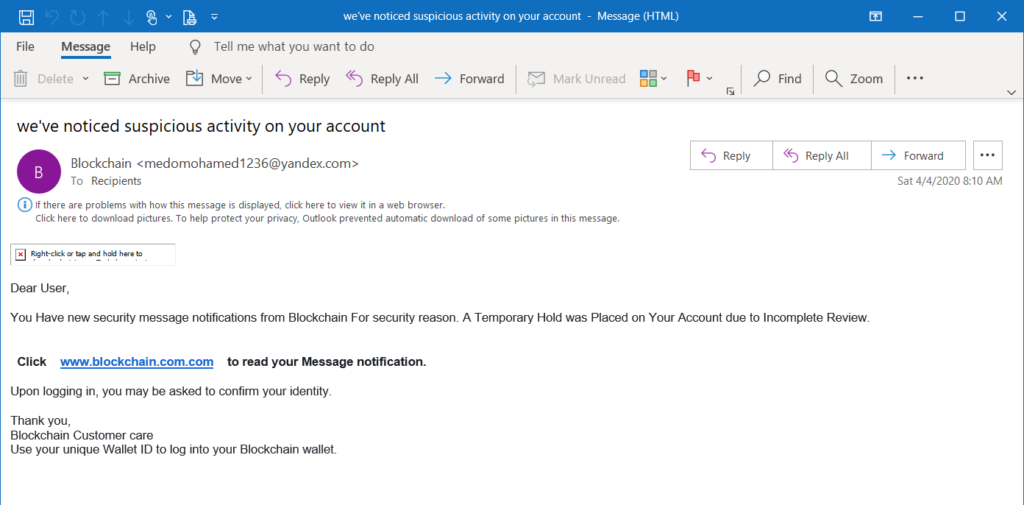Click the Follow Up red flag icon
Screen dimensions: 1024x505
coord(693,79)
